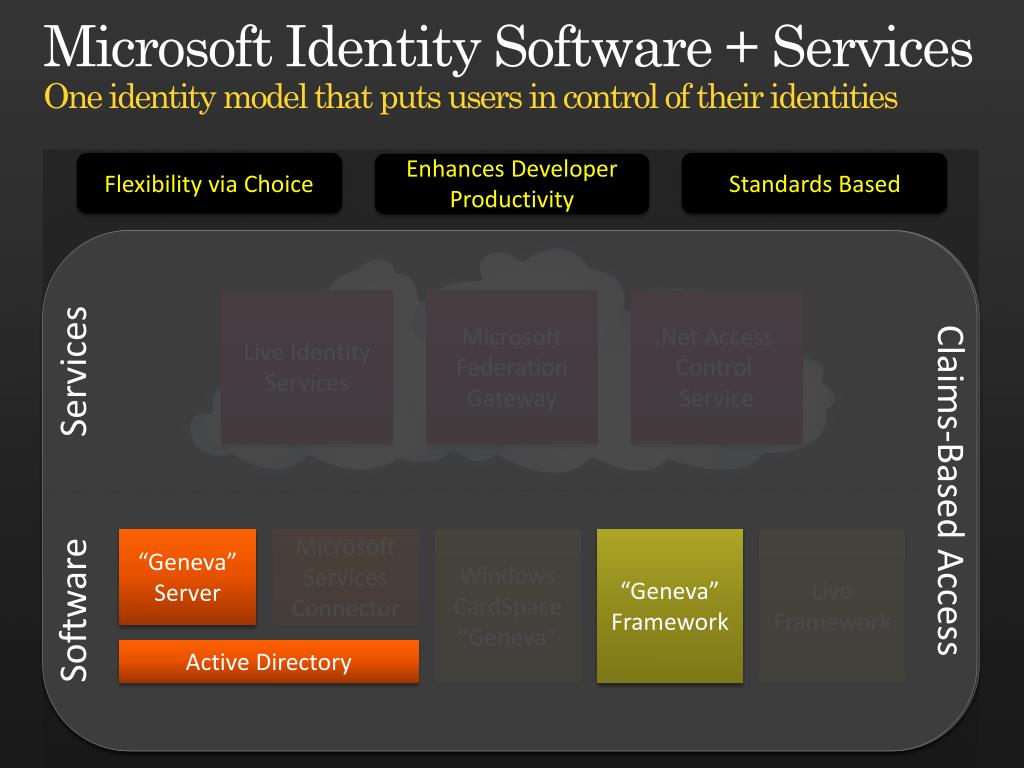Click the dimmed .Net Access Control Service tile
This screenshot has height=768, width=1024.
(x=716, y=367)
